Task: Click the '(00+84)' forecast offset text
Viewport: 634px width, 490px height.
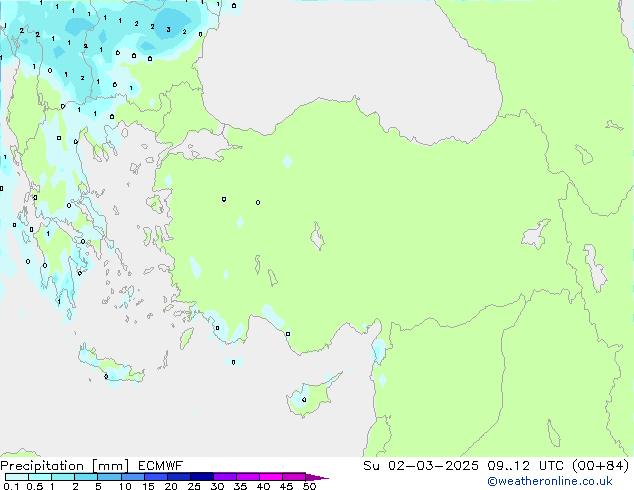Action: (x=601, y=466)
